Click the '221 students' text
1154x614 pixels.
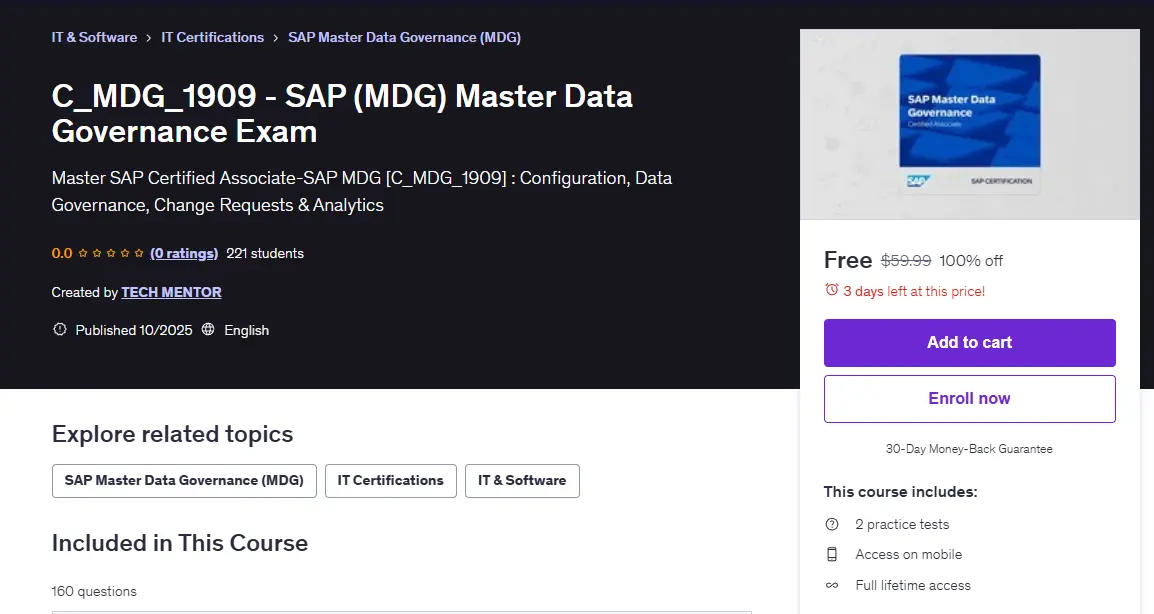265,253
